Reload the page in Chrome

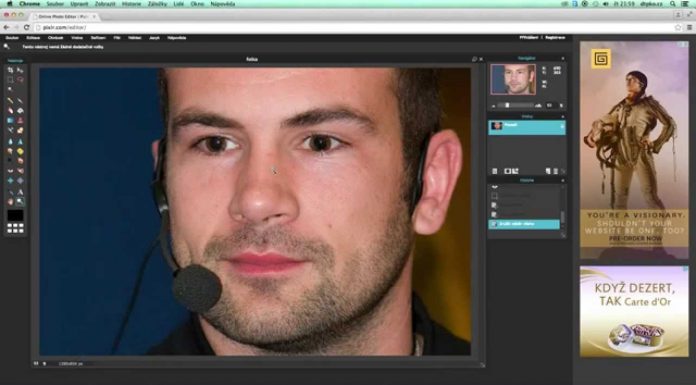point(26,28)
